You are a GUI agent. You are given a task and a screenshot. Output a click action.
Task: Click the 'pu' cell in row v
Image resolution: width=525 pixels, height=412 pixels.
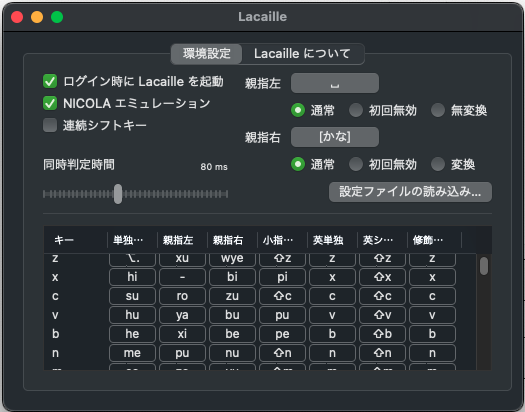pos(282,315)
